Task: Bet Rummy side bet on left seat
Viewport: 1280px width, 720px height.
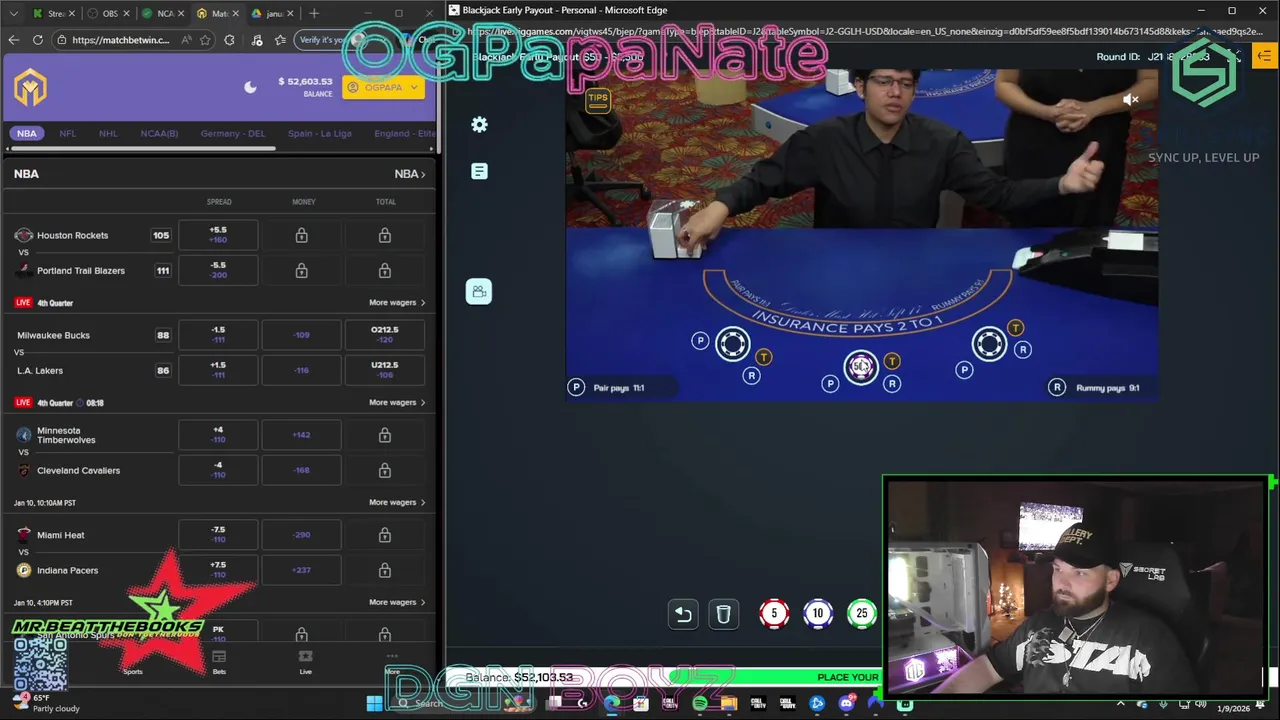Action: click(751, 375)
